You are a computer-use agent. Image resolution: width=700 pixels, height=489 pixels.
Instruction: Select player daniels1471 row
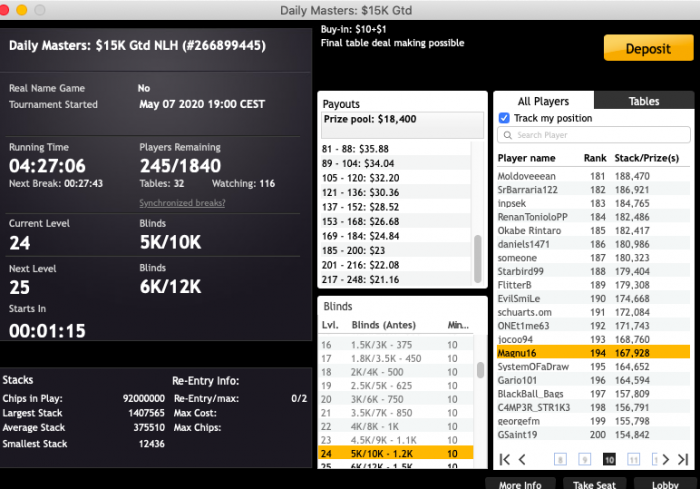click(593, 244)
